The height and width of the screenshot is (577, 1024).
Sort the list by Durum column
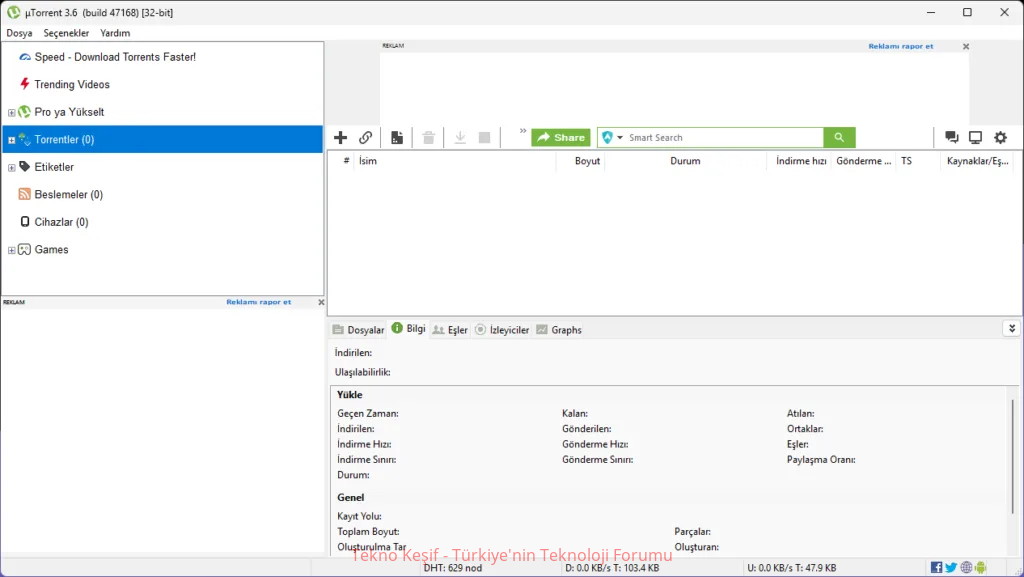[x=685, y=161]
